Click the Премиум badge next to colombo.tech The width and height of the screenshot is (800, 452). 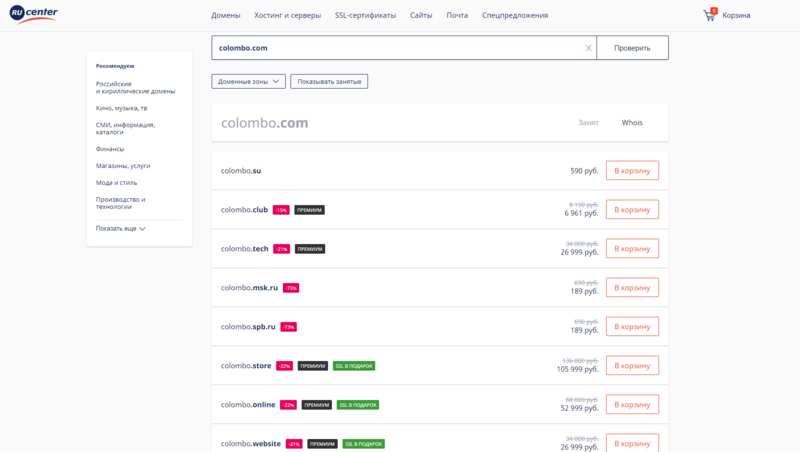[x=309, y=249]
